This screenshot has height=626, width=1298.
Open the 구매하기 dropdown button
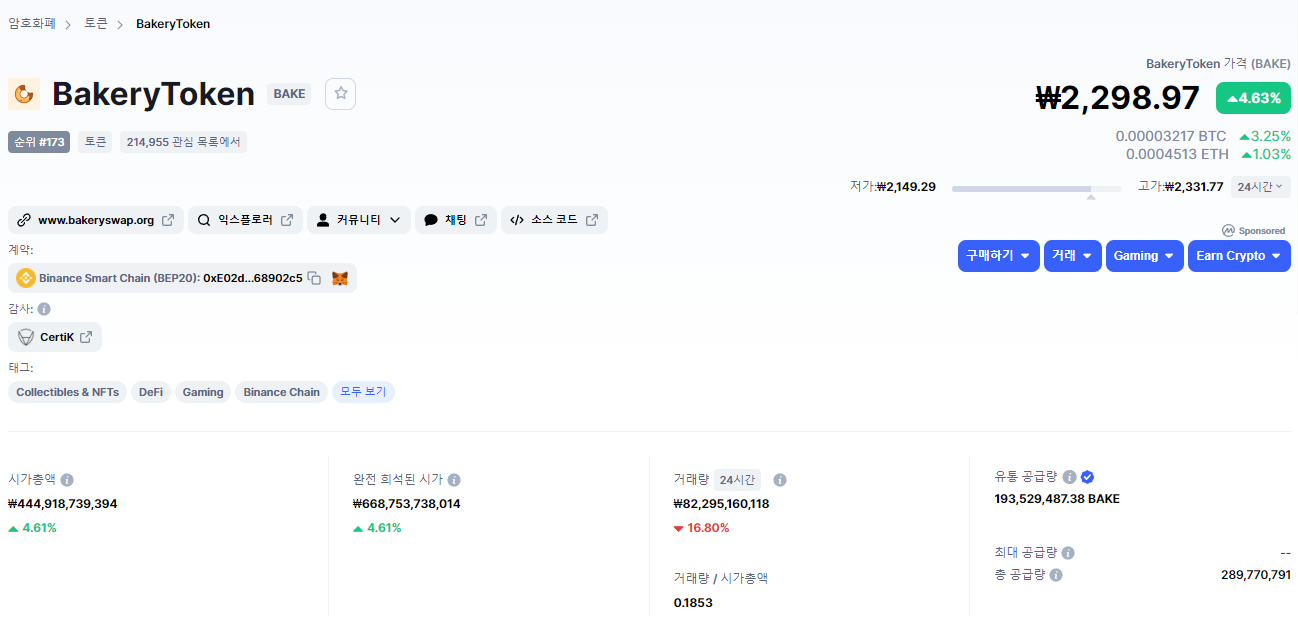click(x=997, y=256)
